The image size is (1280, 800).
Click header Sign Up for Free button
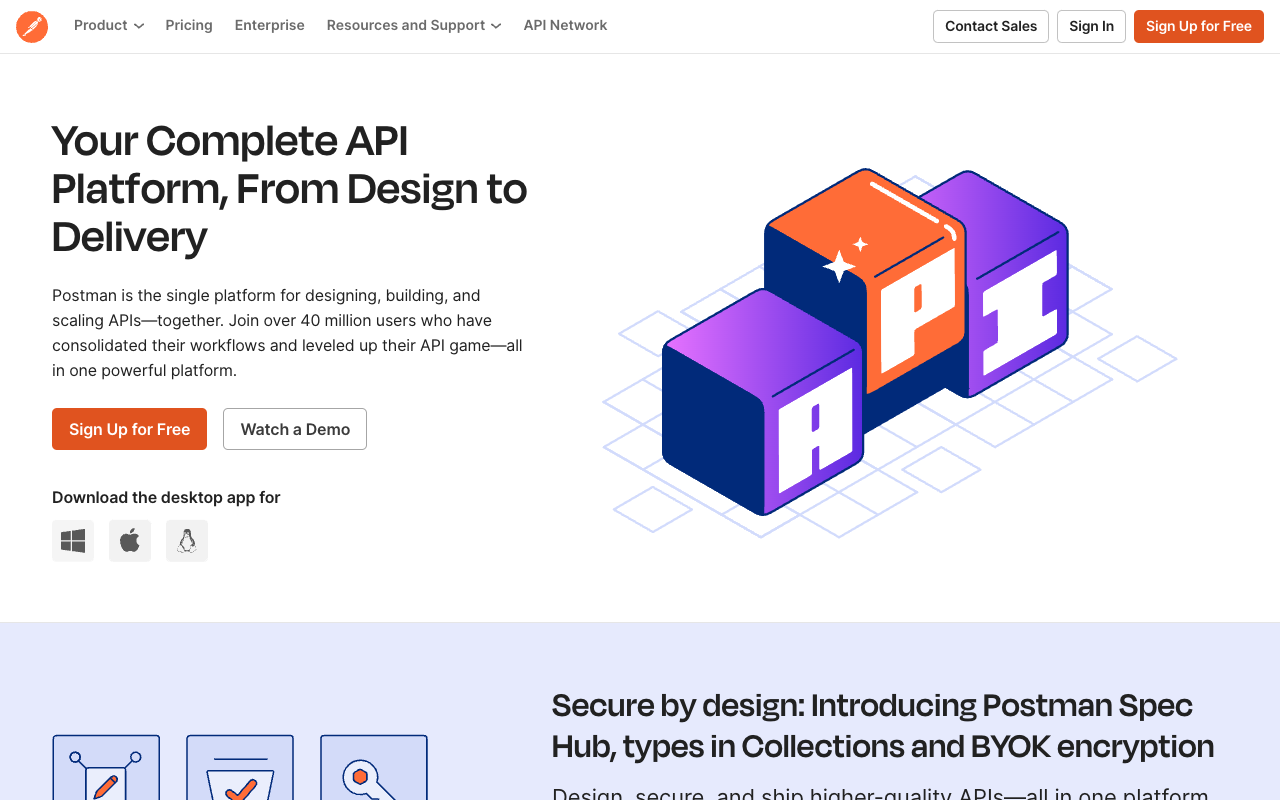(x=1199, y=26)
